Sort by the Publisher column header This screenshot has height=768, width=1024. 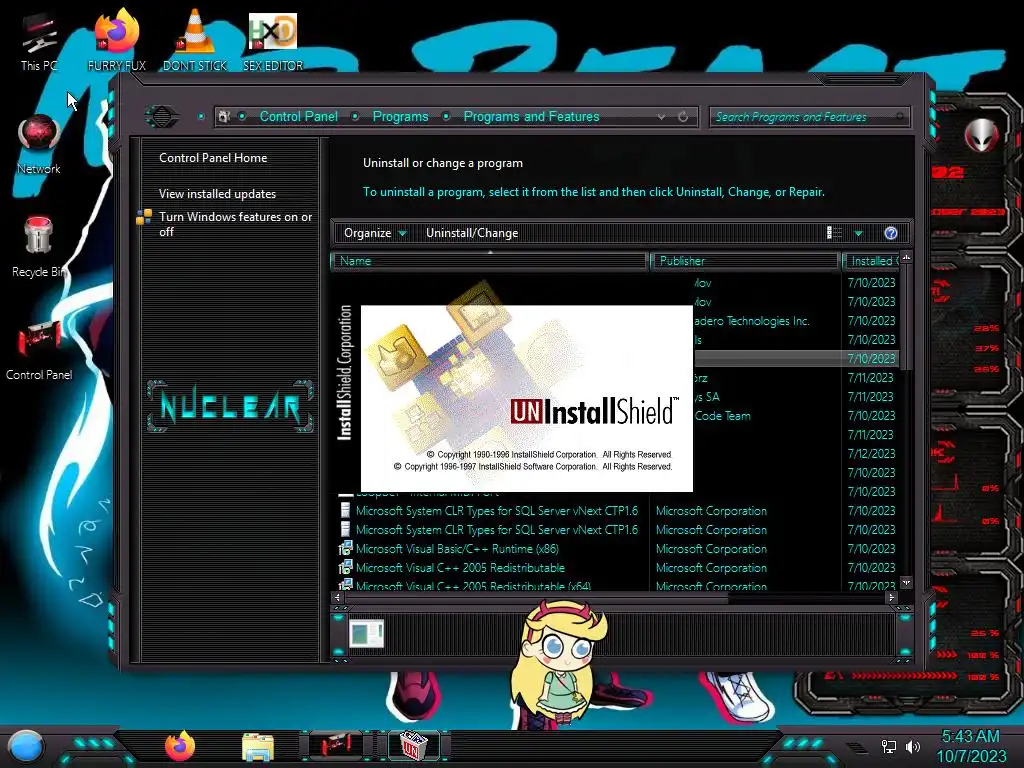[744, 261]
